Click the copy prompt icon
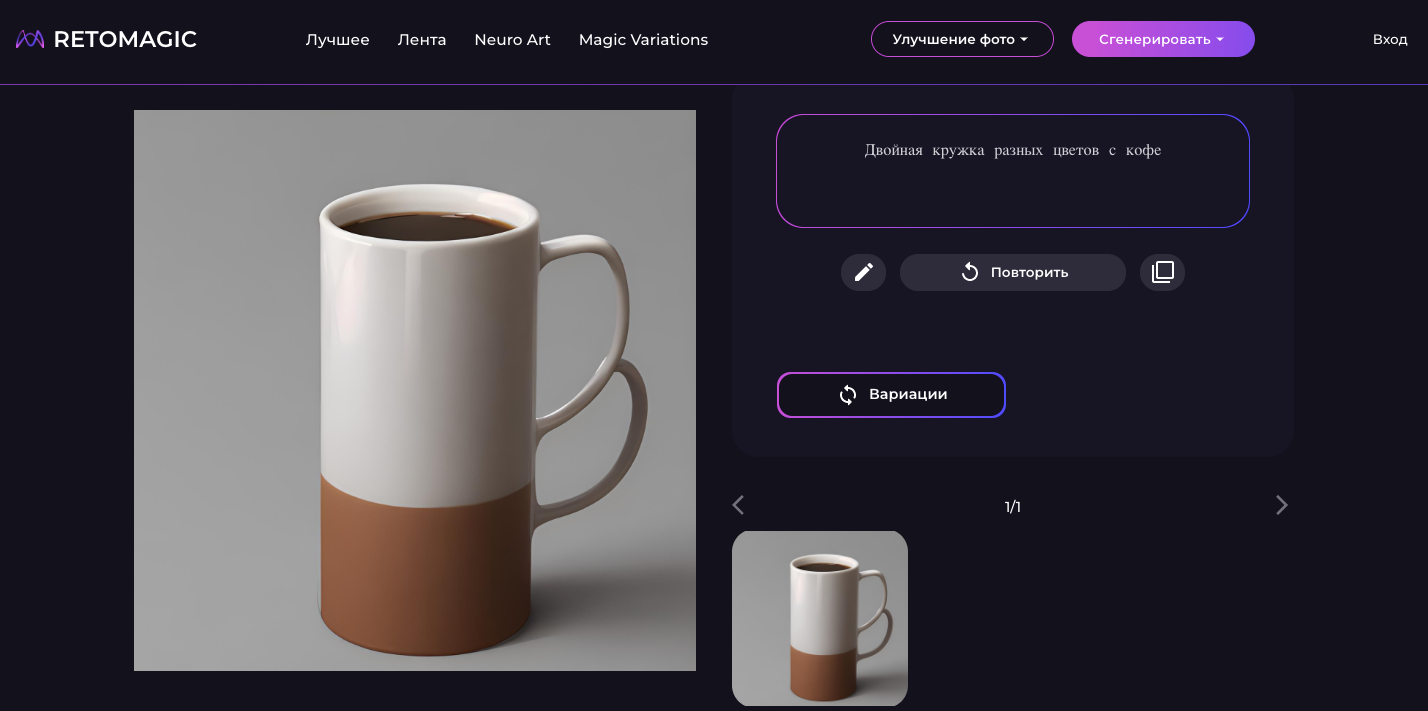This screenshot has height=711, width=1428. (1162, 272)
